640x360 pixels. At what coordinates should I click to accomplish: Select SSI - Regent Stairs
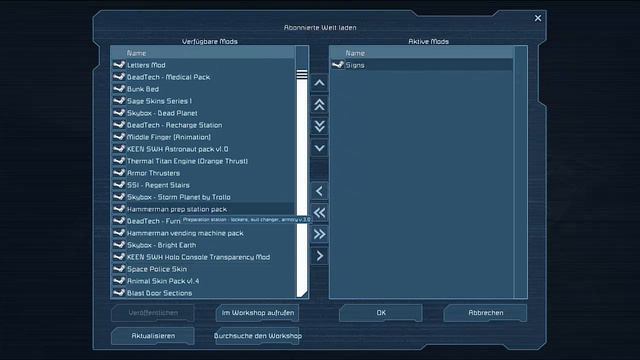pos(203,185)
